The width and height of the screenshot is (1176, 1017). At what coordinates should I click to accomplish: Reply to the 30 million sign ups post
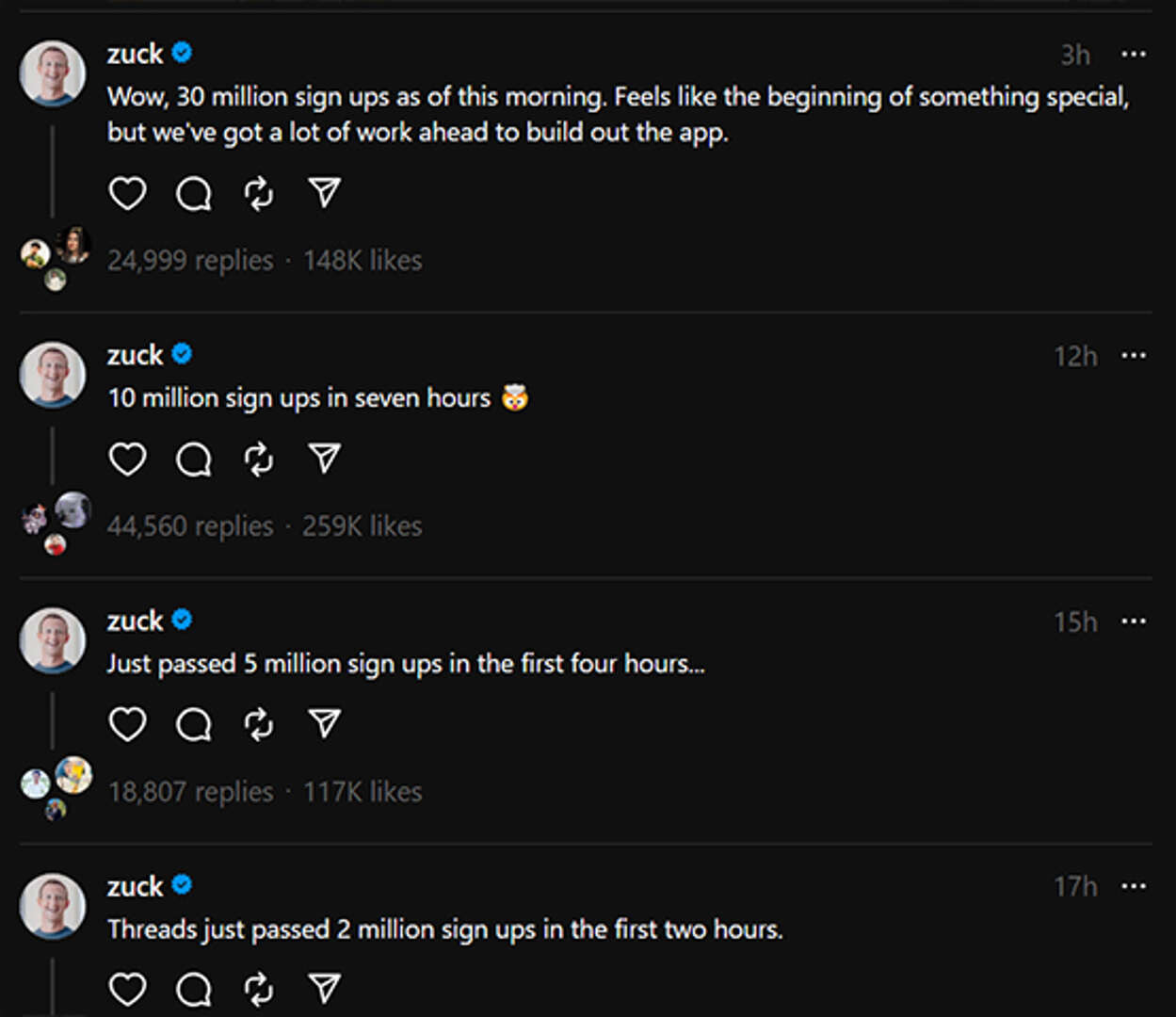click(194, 194)
